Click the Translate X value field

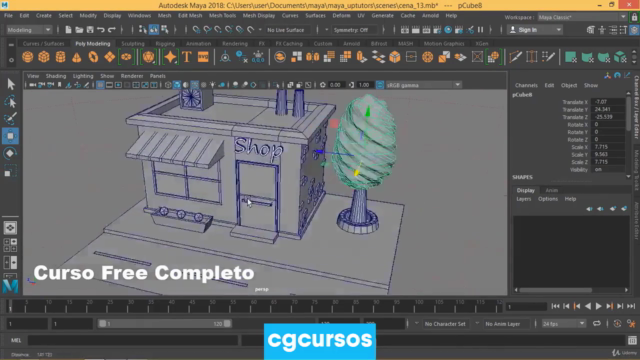[x=608, y=102]
